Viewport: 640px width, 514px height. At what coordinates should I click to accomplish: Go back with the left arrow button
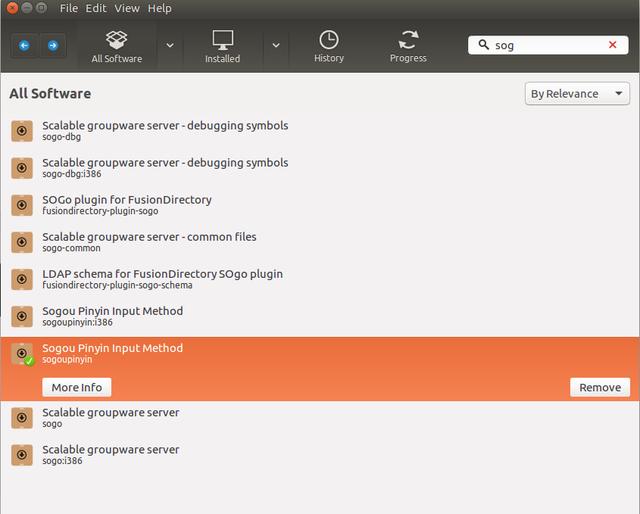coord(24,45)
